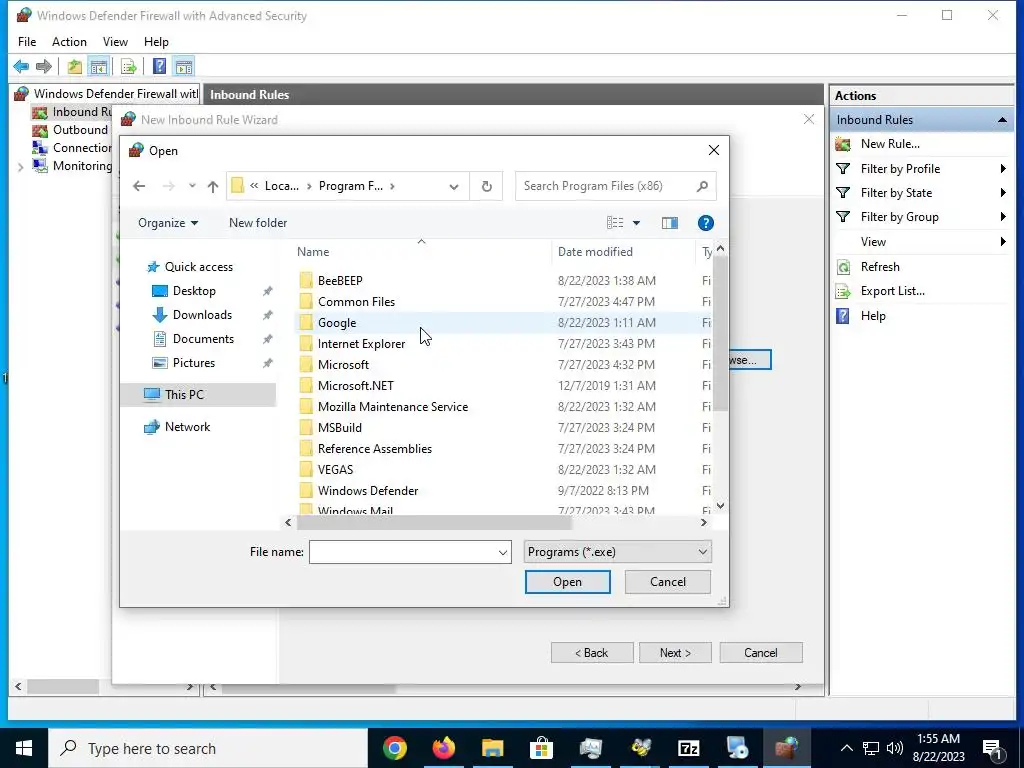Click the View action in the Actions pane
This screenshot has height=768, width=1024.
pyautogui.click(x=873, y=242)
